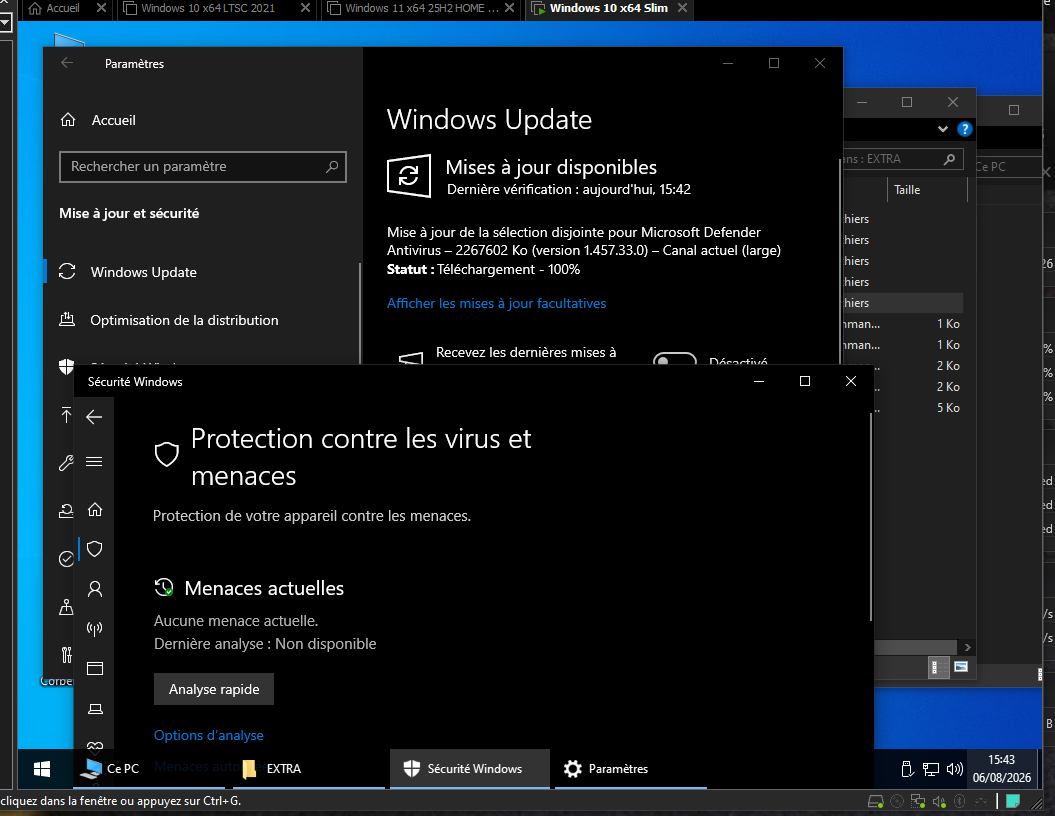
Task: Open the Windows Start menu
Action: tap(42, 769)
